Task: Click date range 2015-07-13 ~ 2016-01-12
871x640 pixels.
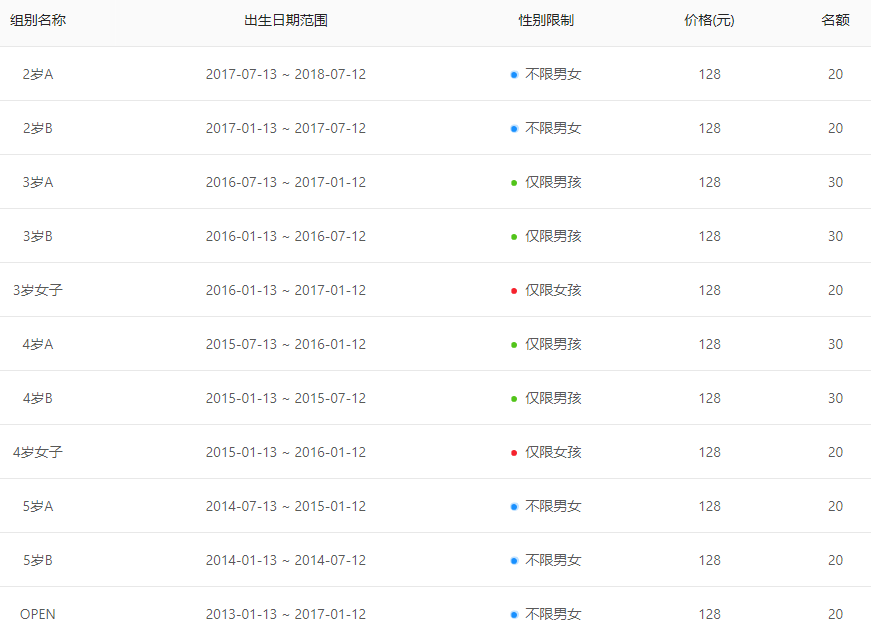Action: point(286,344)
